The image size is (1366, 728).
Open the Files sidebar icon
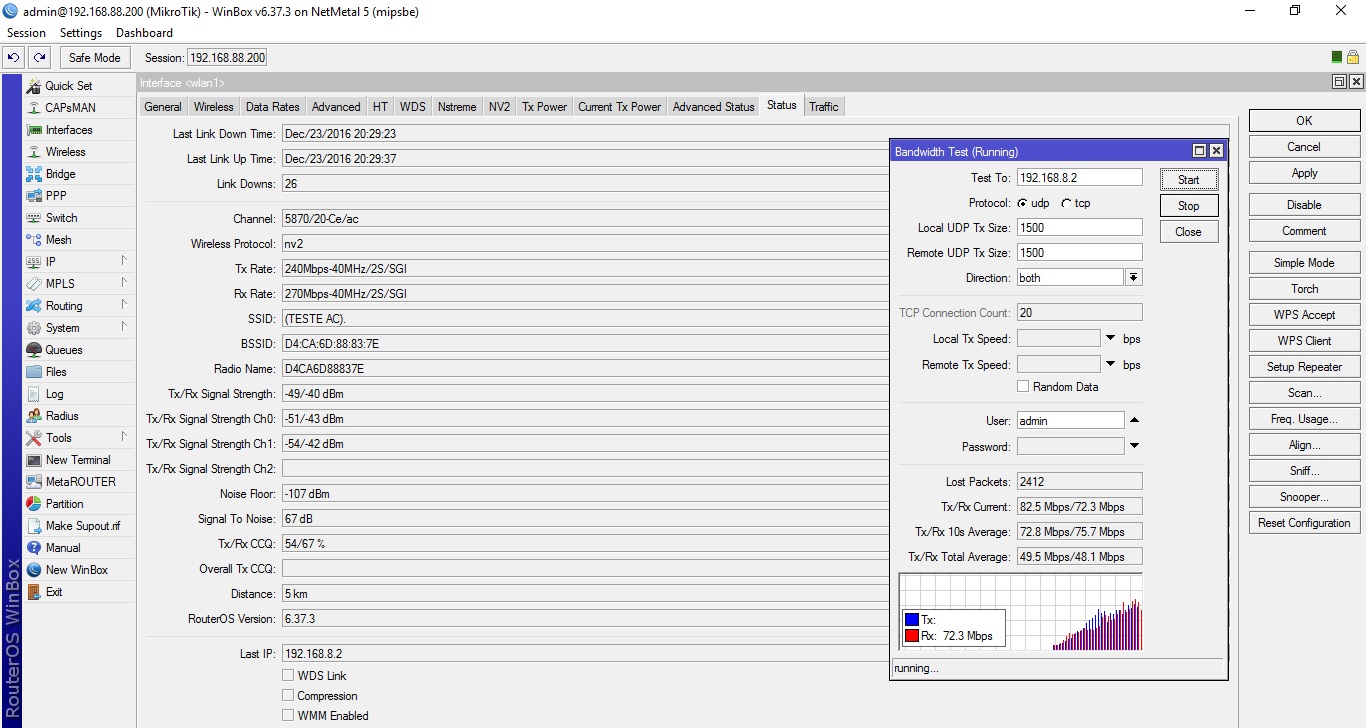(33, 372)
